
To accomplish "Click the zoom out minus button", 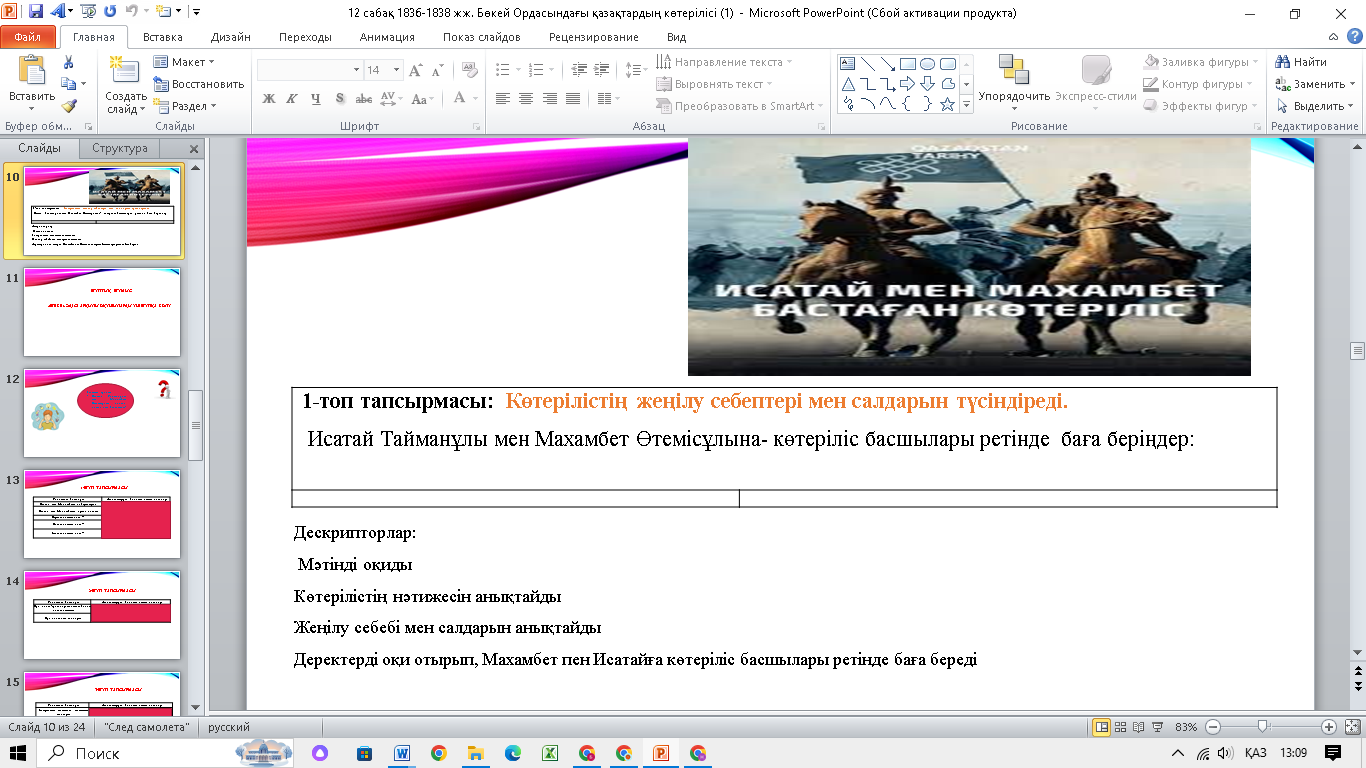I will click(1213, 727).
